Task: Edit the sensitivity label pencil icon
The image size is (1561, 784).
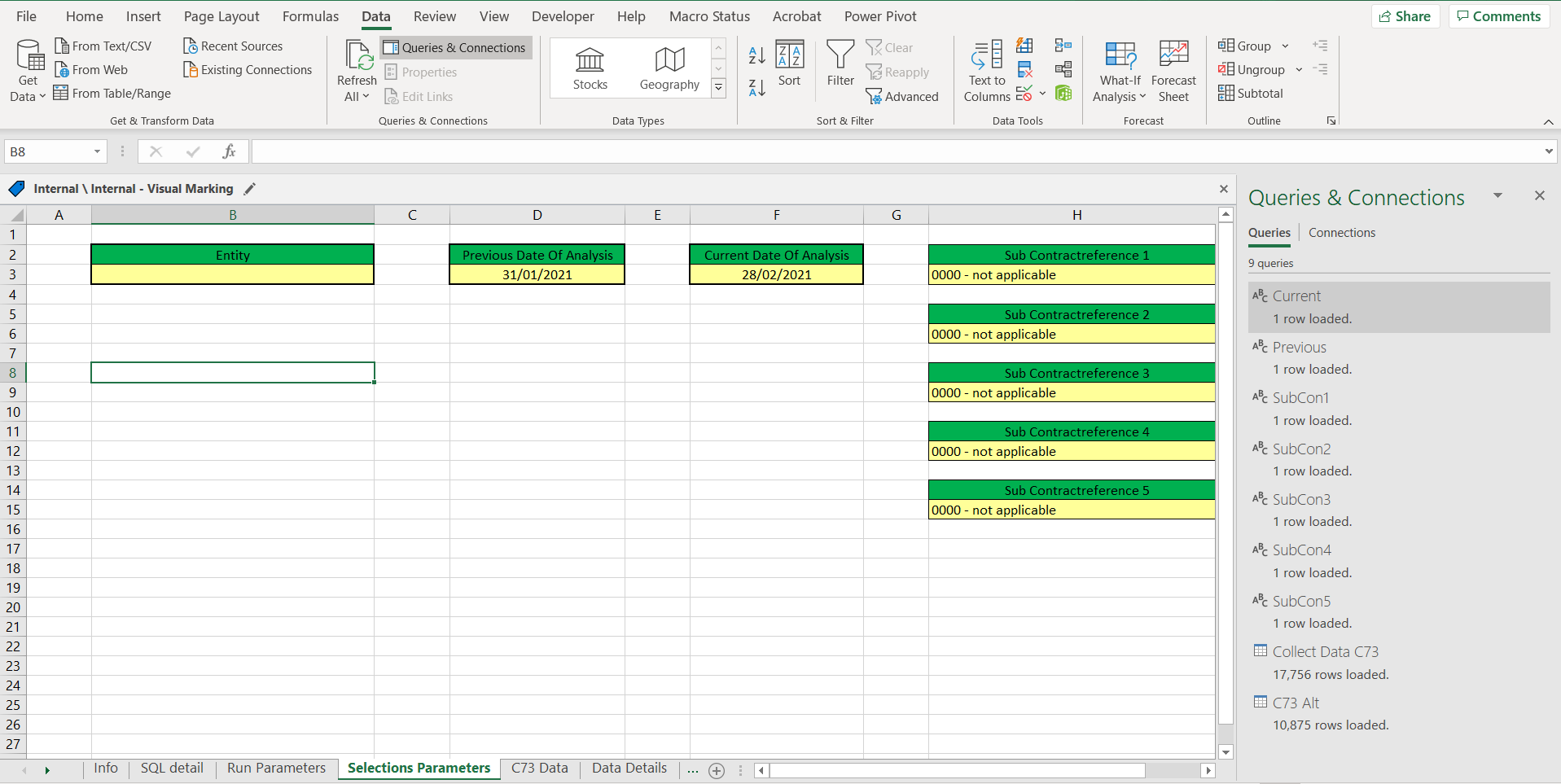Action: point(250,189)
